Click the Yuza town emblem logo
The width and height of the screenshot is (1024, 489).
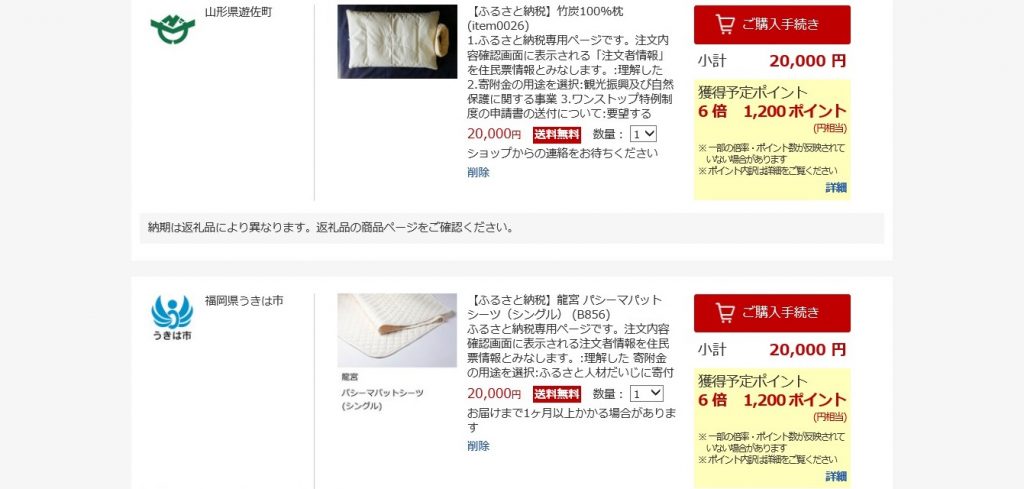click(x=172, y=29)
